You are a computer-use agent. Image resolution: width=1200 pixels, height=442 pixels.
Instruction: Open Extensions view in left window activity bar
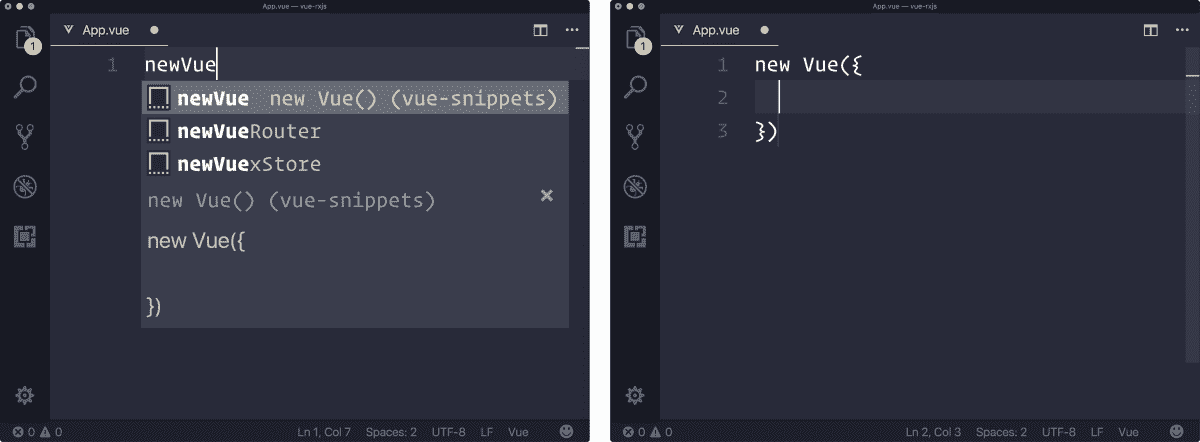tap(24, 237)
